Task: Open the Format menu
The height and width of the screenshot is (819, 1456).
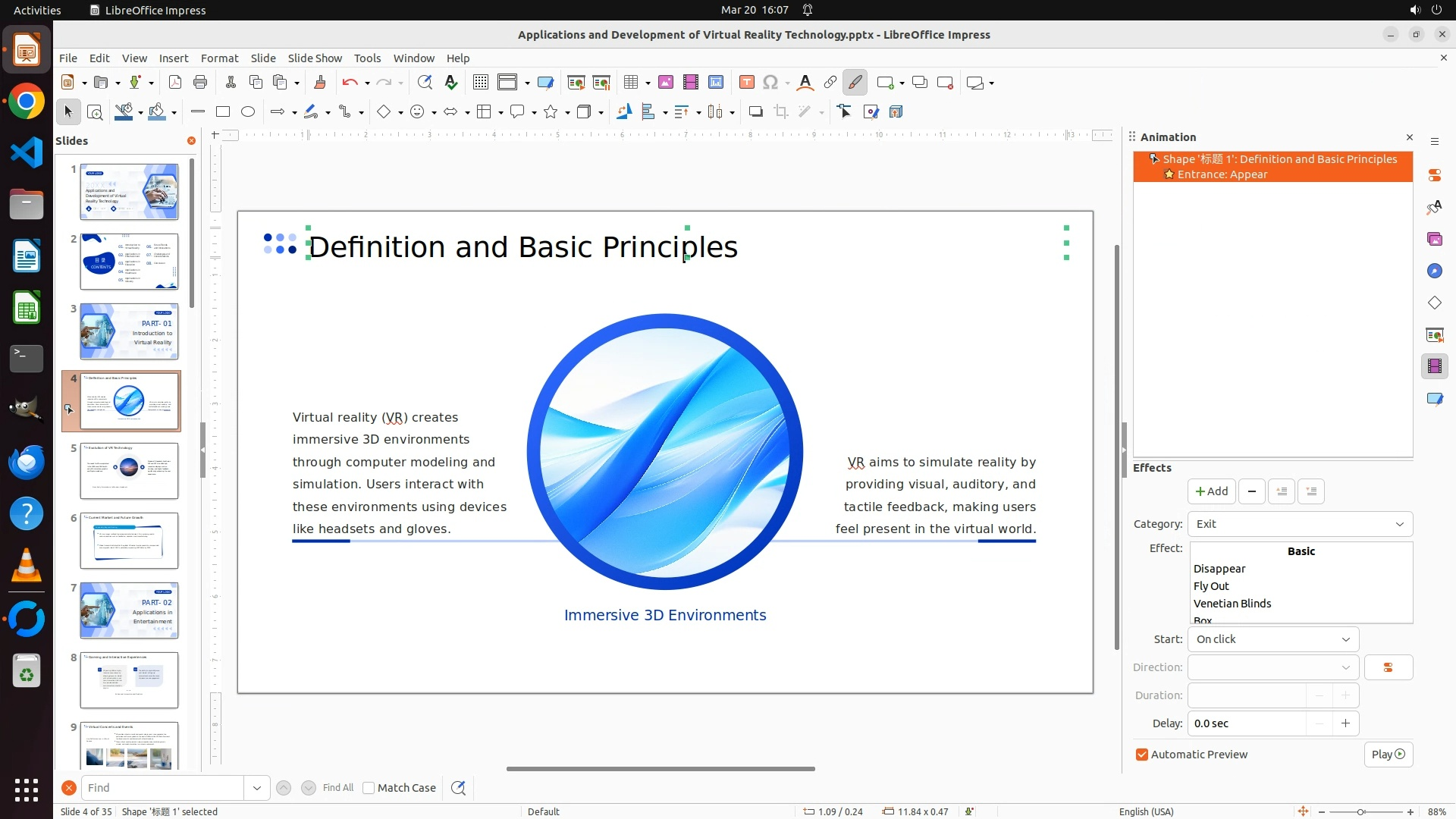Action: [219, 58]
